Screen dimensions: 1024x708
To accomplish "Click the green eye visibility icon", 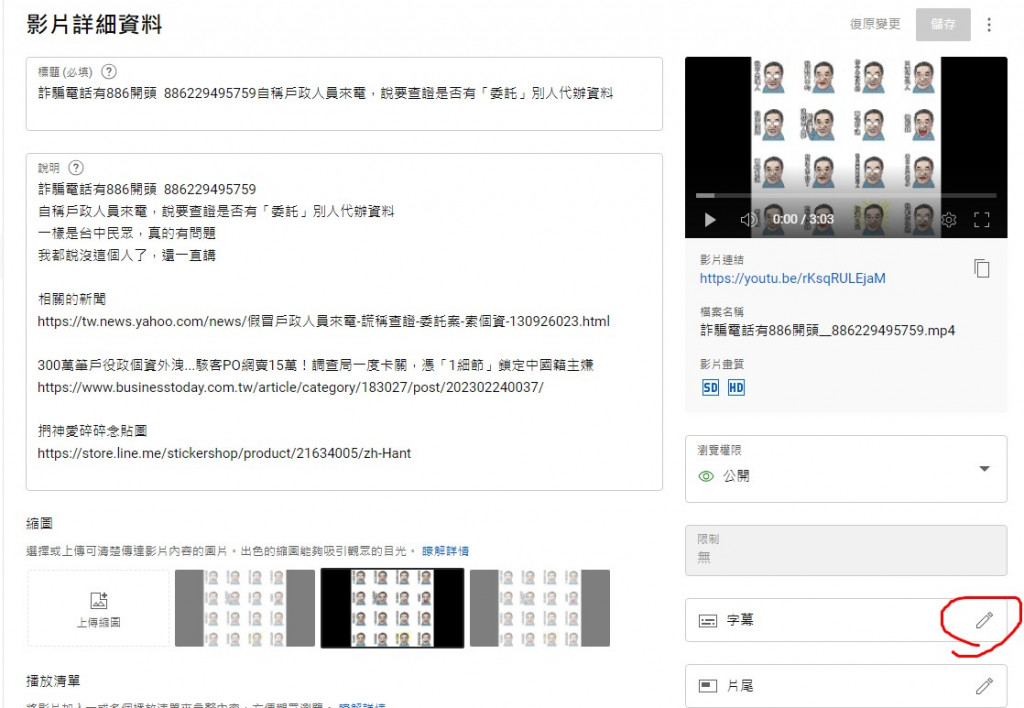I will pos(706,476).
